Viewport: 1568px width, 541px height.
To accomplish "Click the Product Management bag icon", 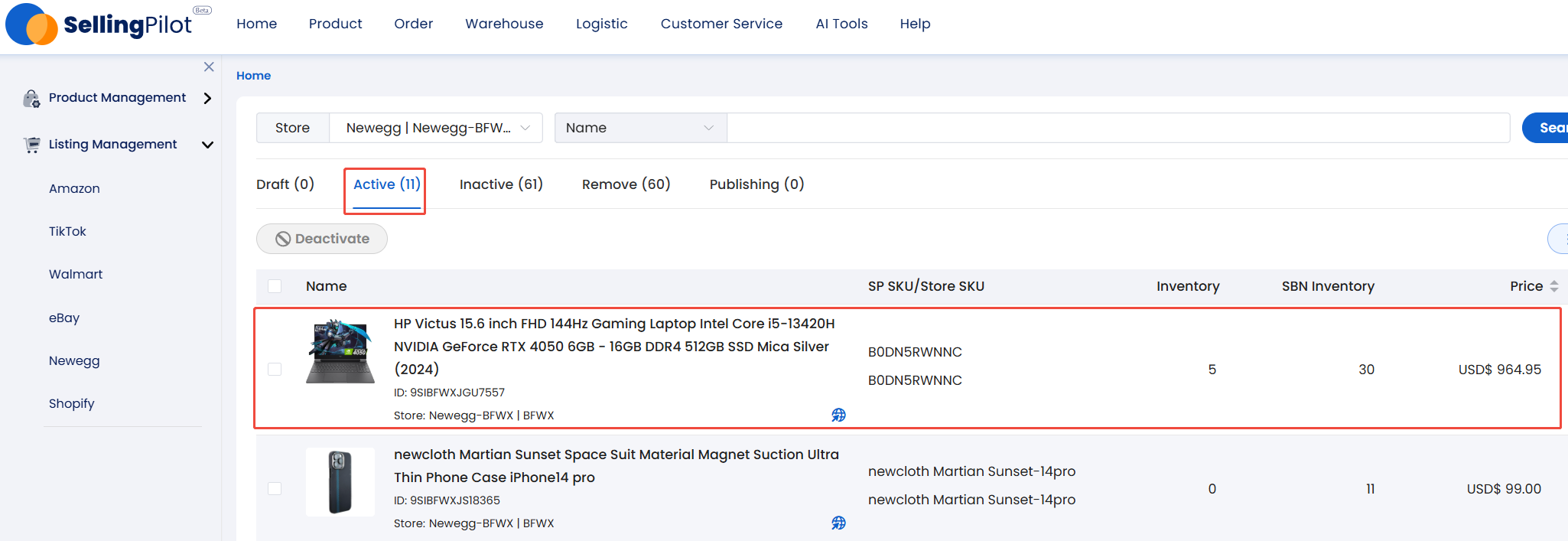I will pos(31,98).
